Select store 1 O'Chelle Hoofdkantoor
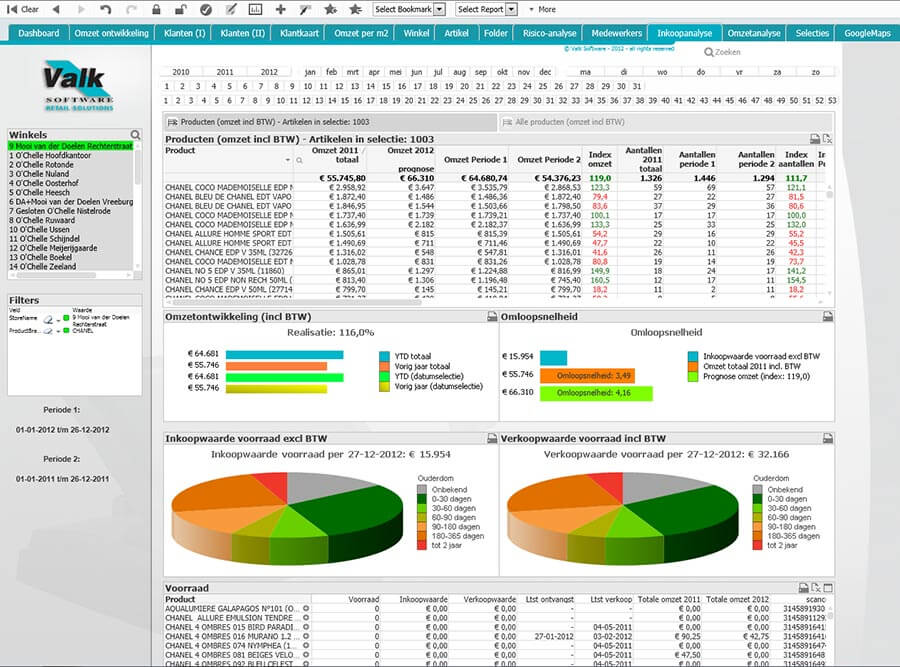Screen dimensions: 900x667 [71, 156]
